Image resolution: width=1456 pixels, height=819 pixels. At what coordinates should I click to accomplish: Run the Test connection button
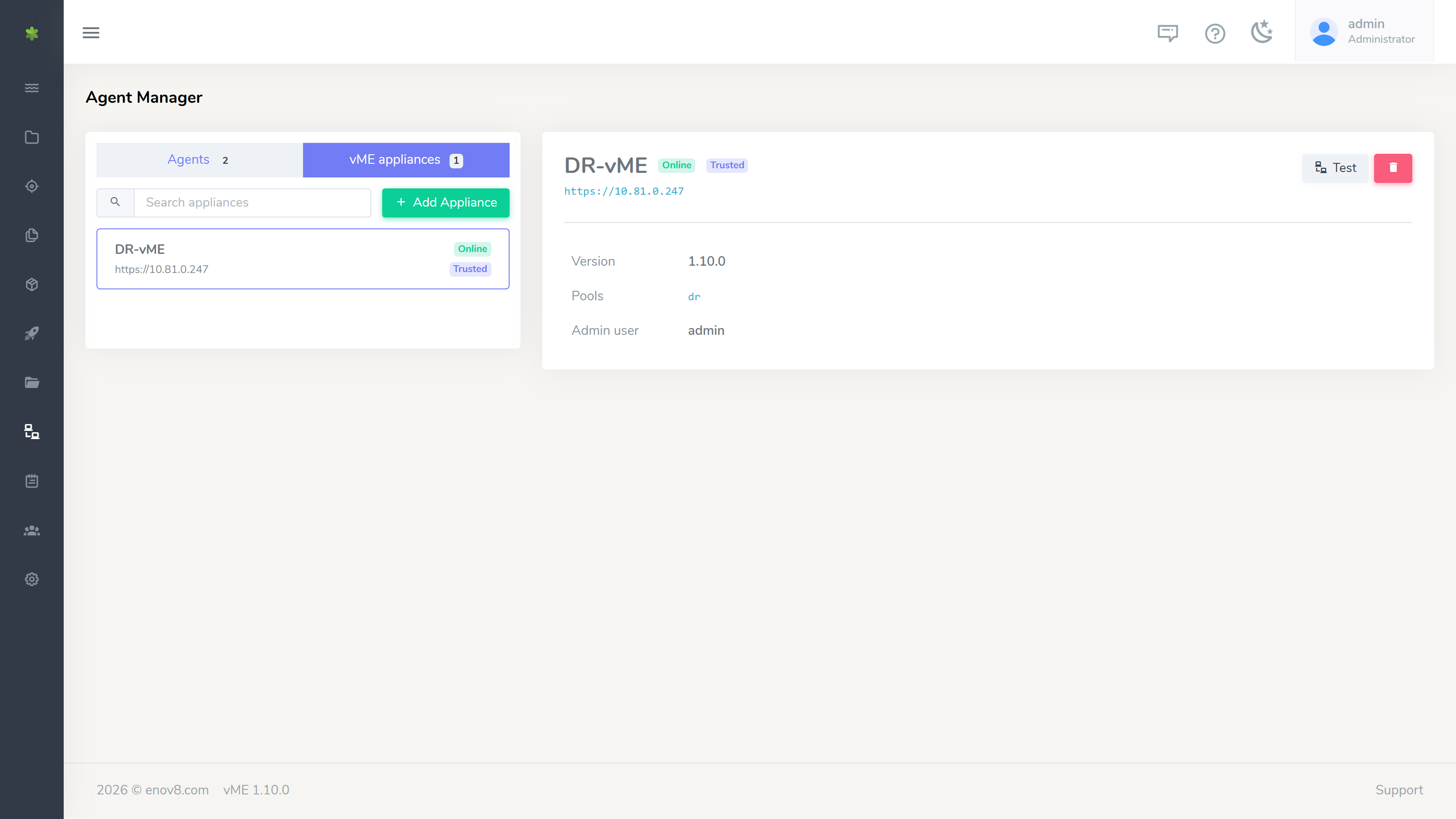(x=1335, y=168)
